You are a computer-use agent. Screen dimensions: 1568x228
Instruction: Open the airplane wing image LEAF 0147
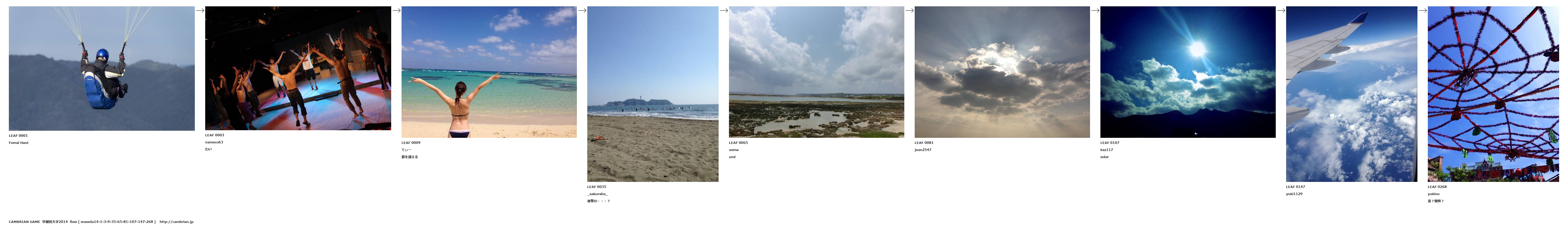coord(1351,94)
